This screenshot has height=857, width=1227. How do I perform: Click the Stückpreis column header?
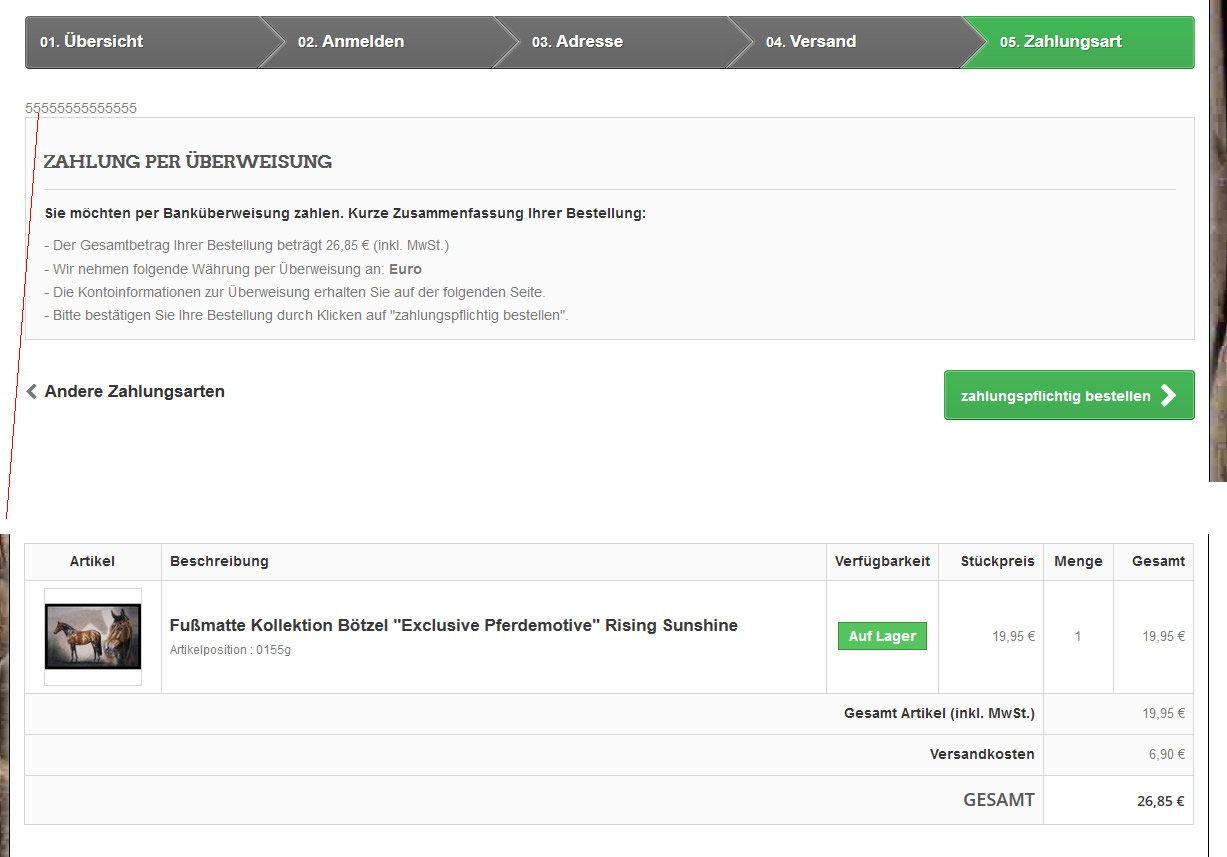pyautogui.click(x=997, y=562)
